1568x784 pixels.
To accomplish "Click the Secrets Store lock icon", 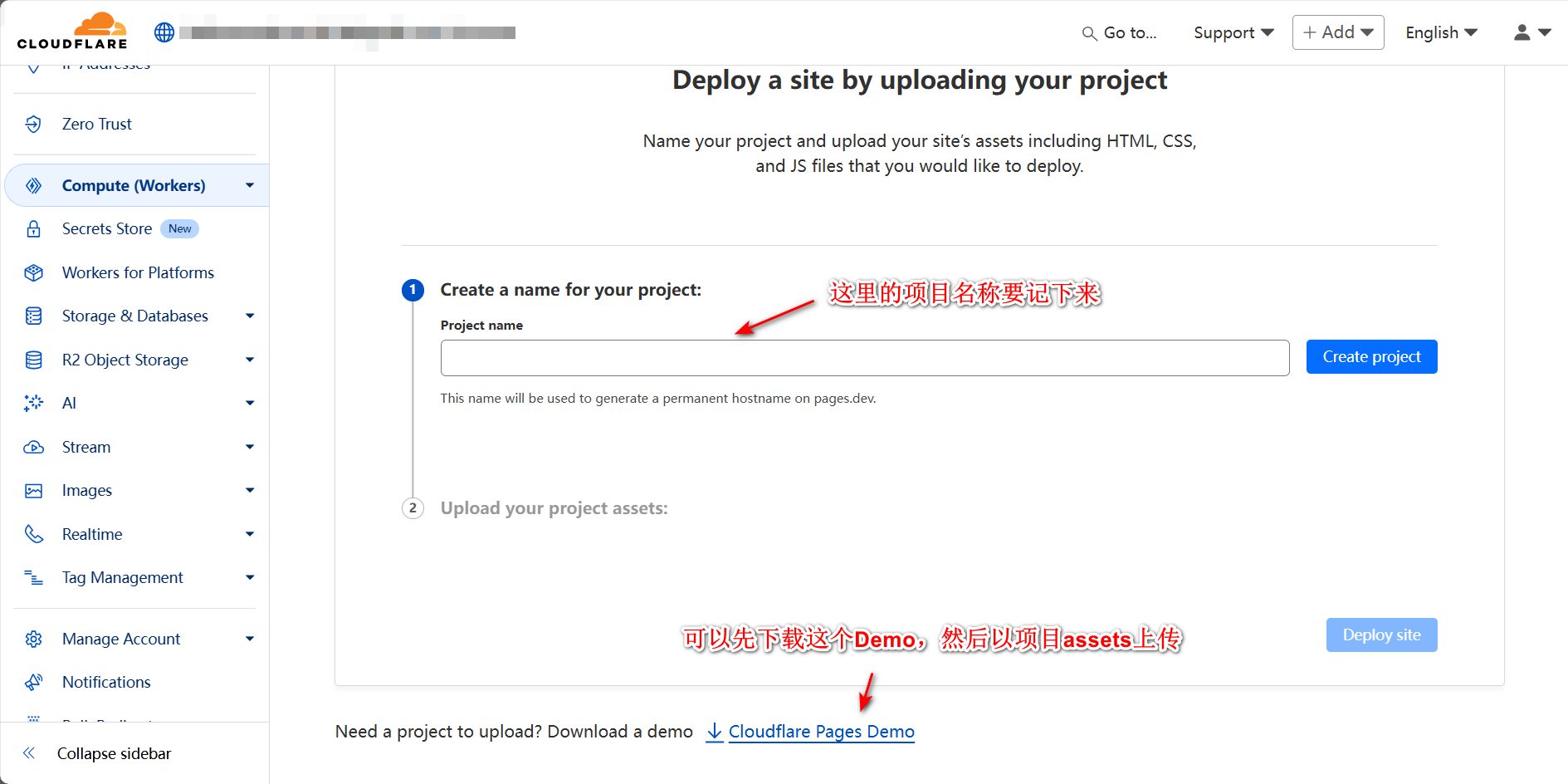I will [33, 229].
